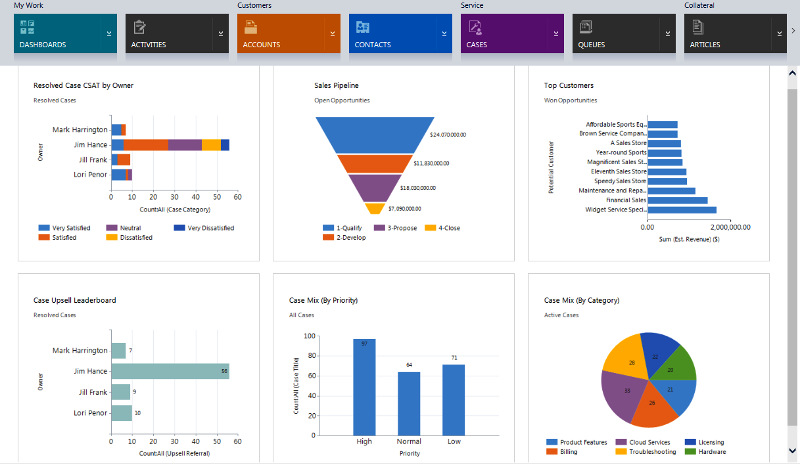Click the Dashboards tile icon
800x464 pixels.
(x=27, y=27)
